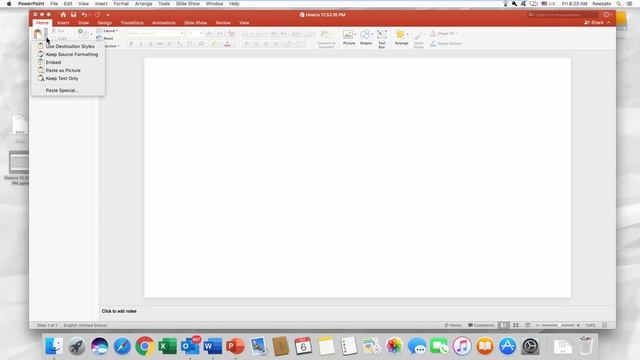Switch to the Insert ribbon tab
Viewport: 640px width, 360px height.
pos(63,23)
